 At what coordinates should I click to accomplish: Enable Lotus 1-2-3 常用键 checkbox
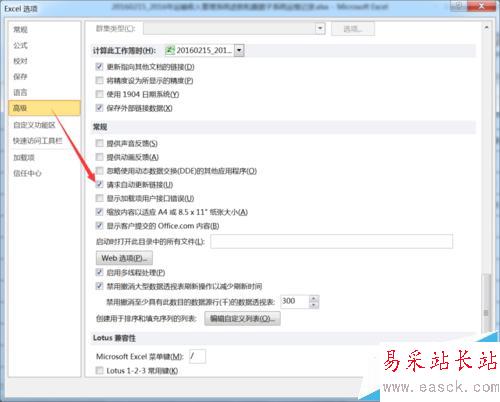pos(99,371)
